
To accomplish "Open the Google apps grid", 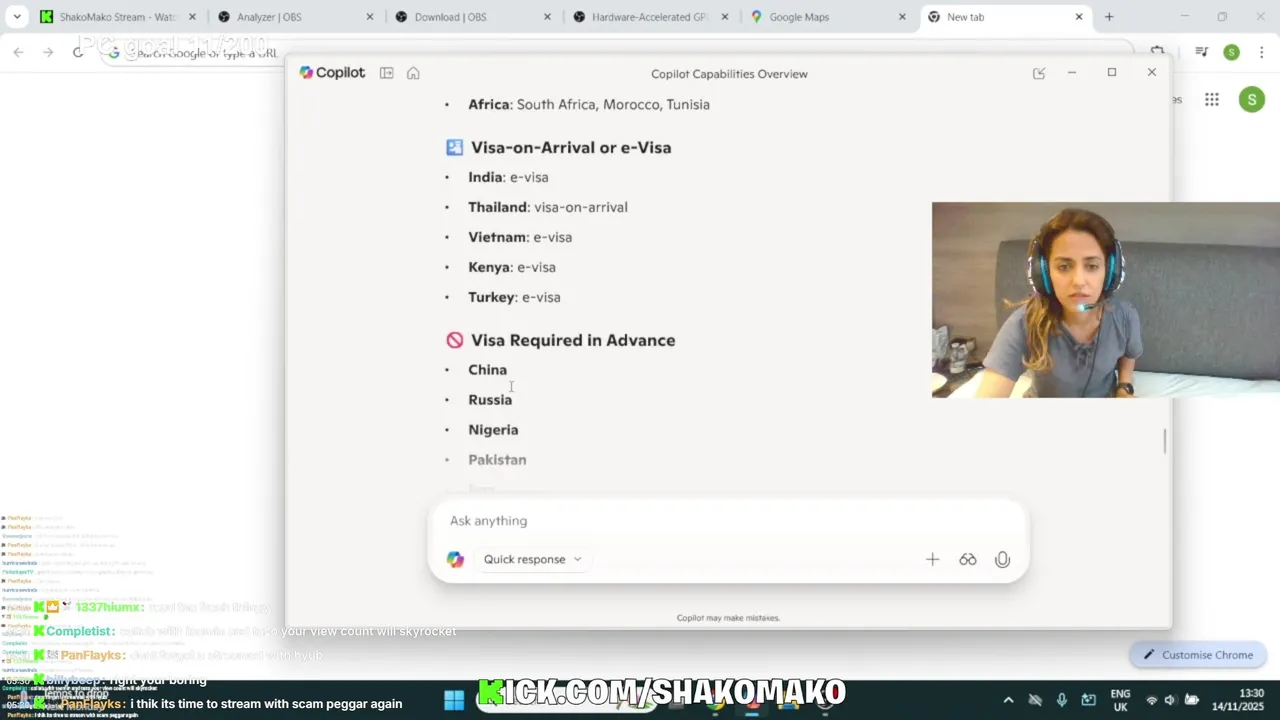I will [x=1212, y=99].
